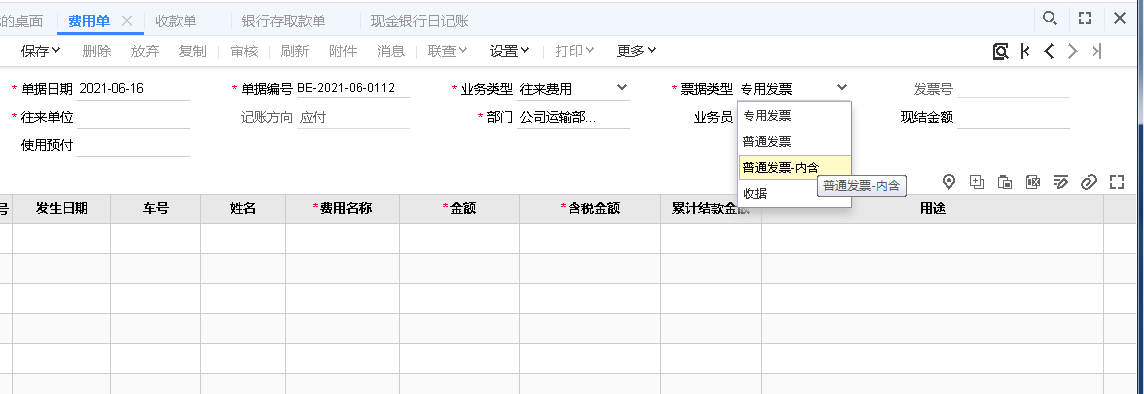Viewport: 1144px width, 394px height.
Task: Jump to first record arrow
Action: click(1025, 51)
